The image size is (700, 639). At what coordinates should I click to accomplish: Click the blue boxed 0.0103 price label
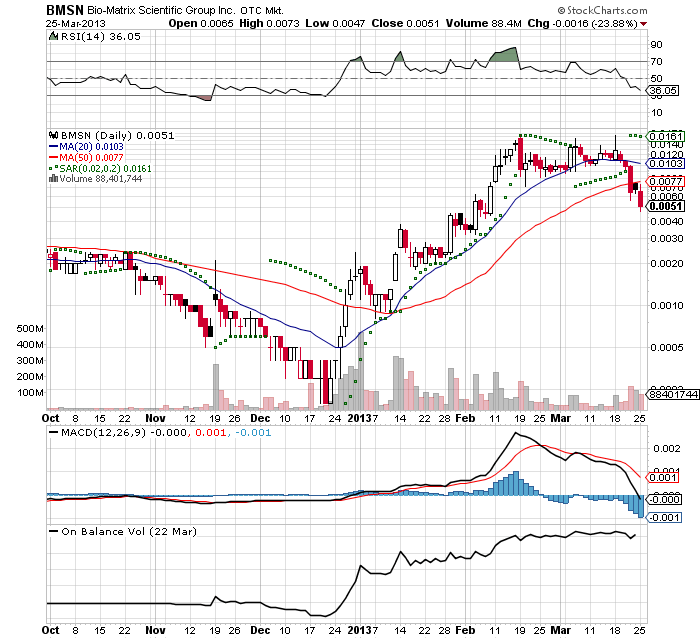pyautogui.click(x=666, y=163)
